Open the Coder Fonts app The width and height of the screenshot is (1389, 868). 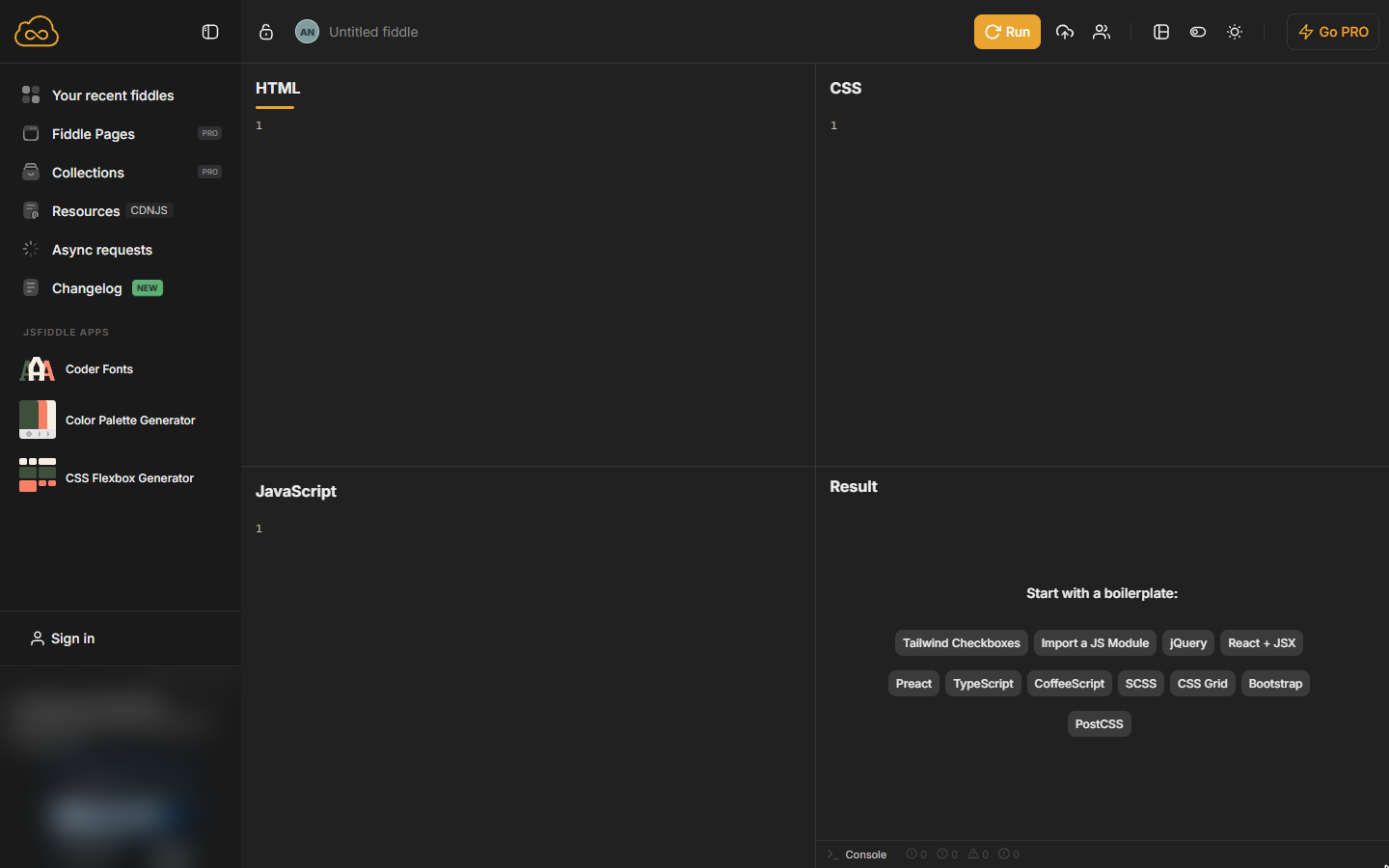point(76,369)
